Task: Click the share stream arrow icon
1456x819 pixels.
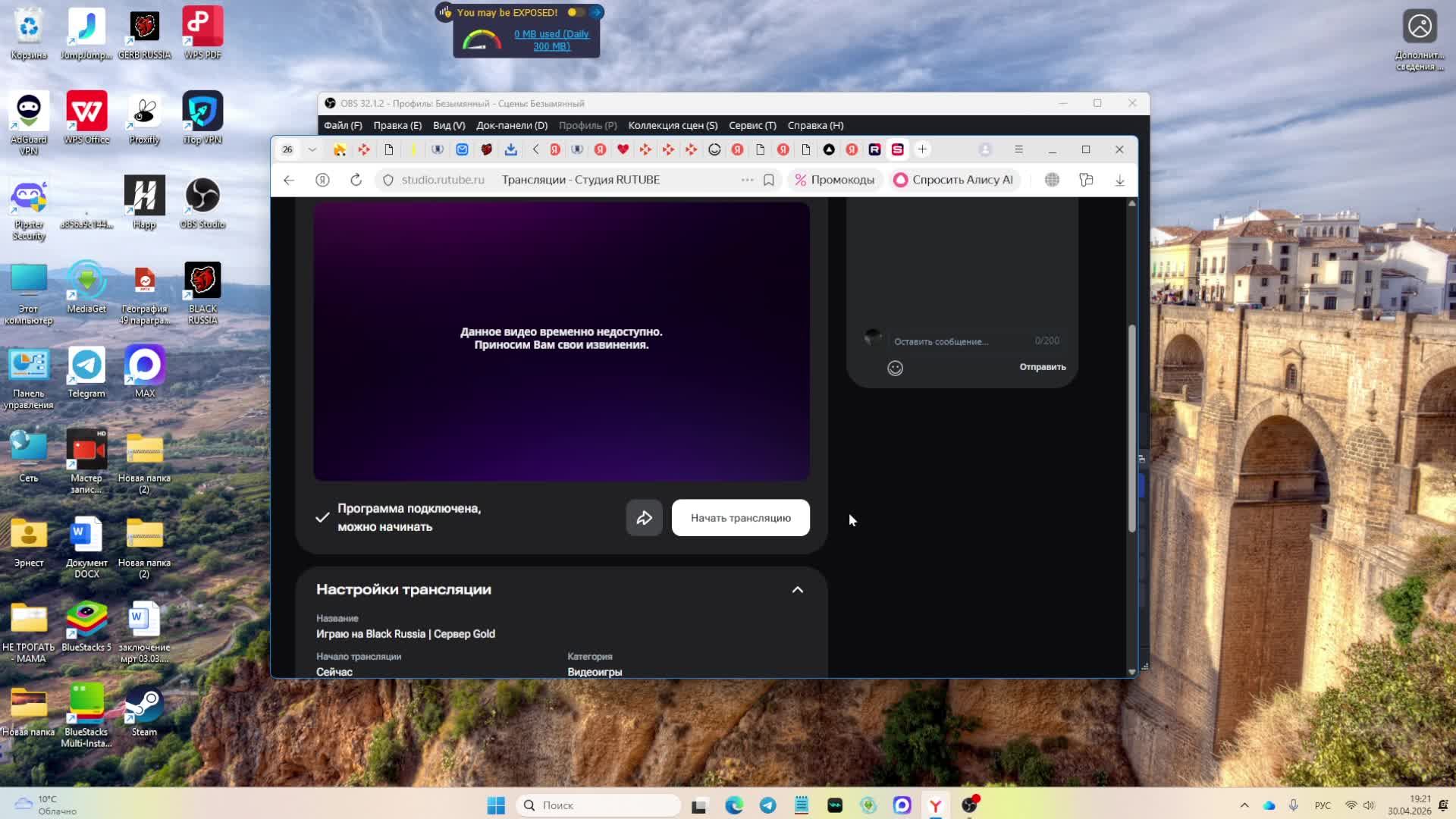Action: (644, 518)
